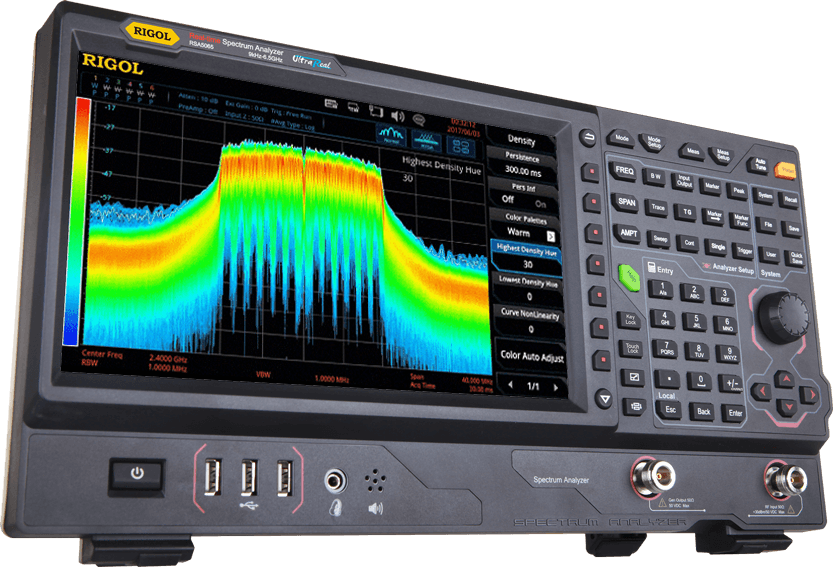Image resolution: width=833 pixels, height=567 pixels.
Task: Tap the Center Freq 2.4000 GHz readout
Action: point(134,356)
